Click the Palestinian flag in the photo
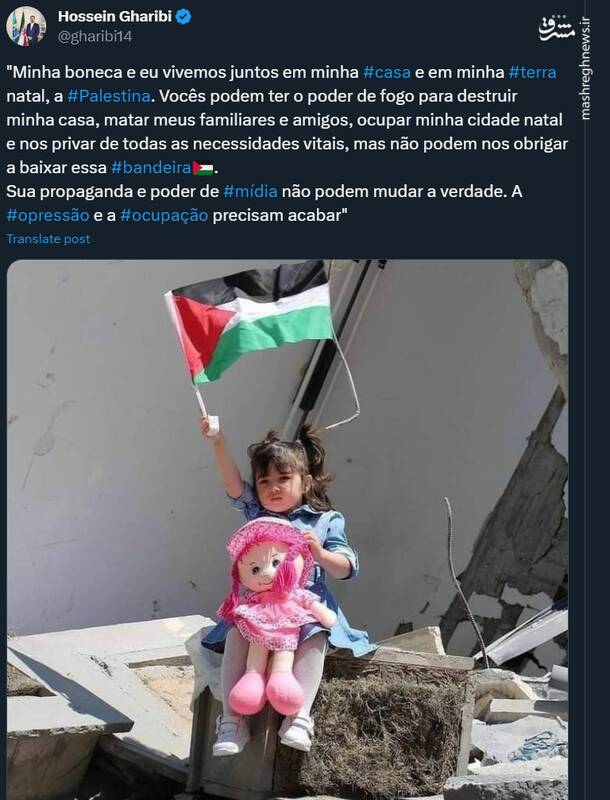The image size is (610, 800). coord(249,327)
